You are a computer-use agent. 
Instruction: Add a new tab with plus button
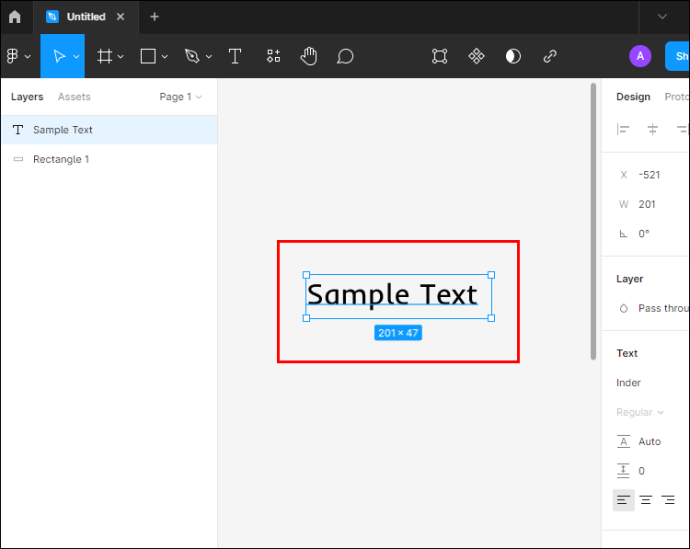pos(154,17)
